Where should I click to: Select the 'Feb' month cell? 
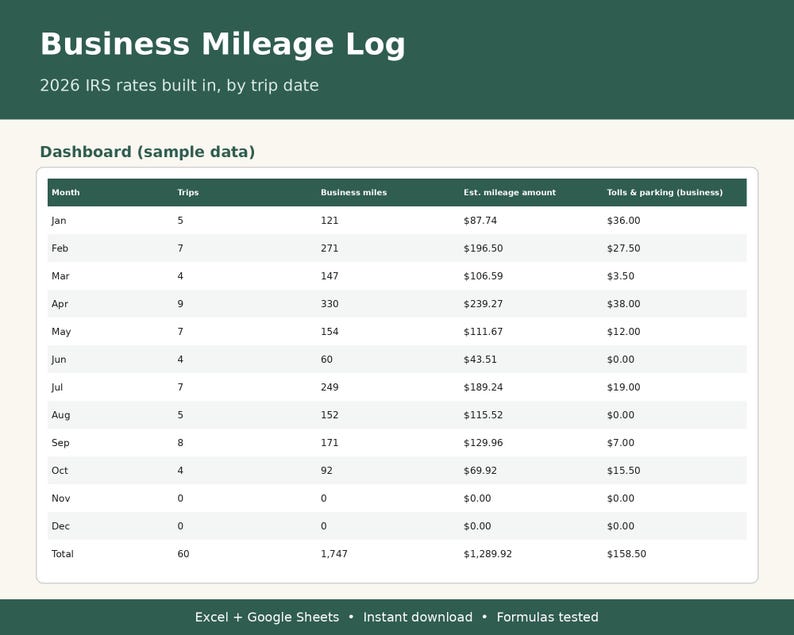[x=60, y=248]
